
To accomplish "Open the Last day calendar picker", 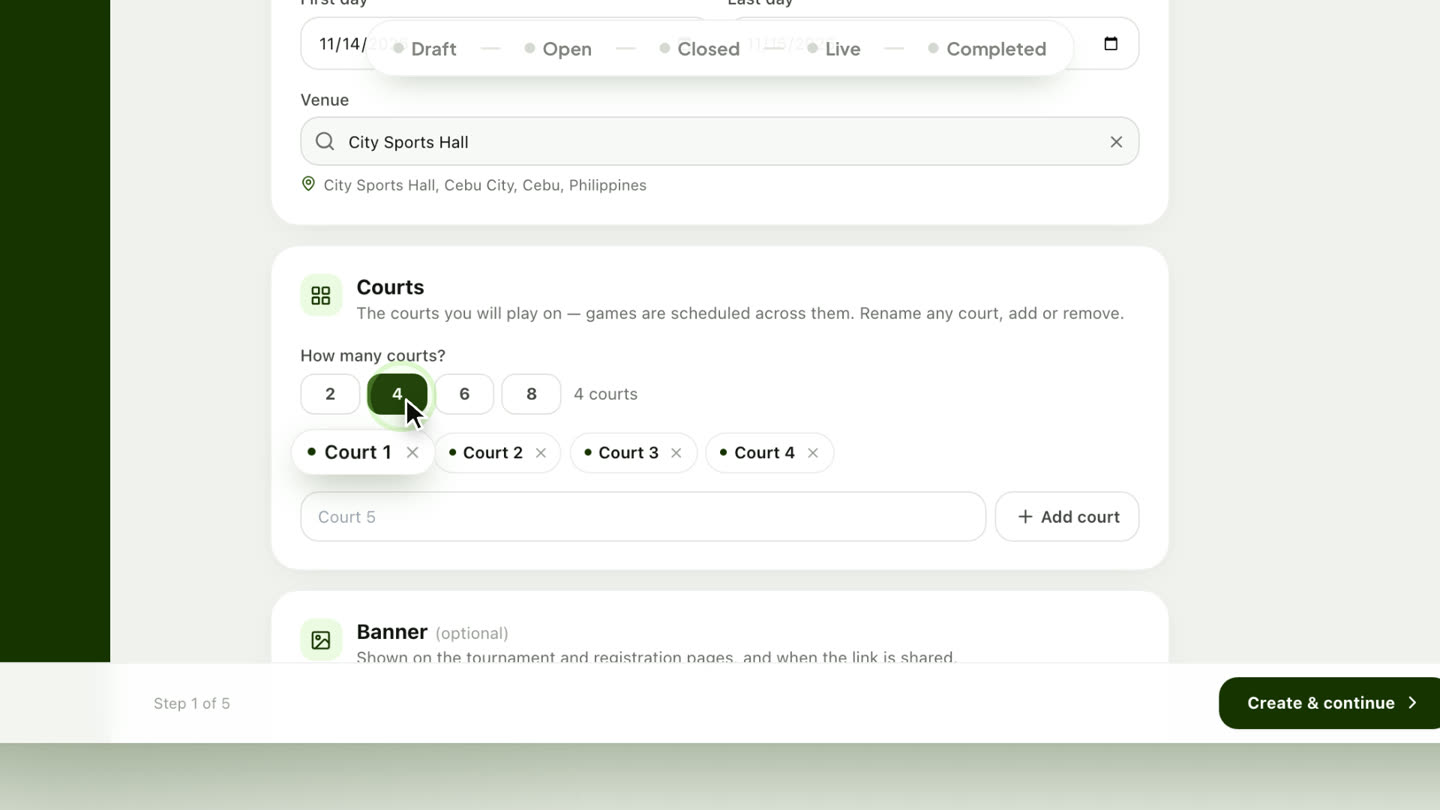I will click(1111, 43).
